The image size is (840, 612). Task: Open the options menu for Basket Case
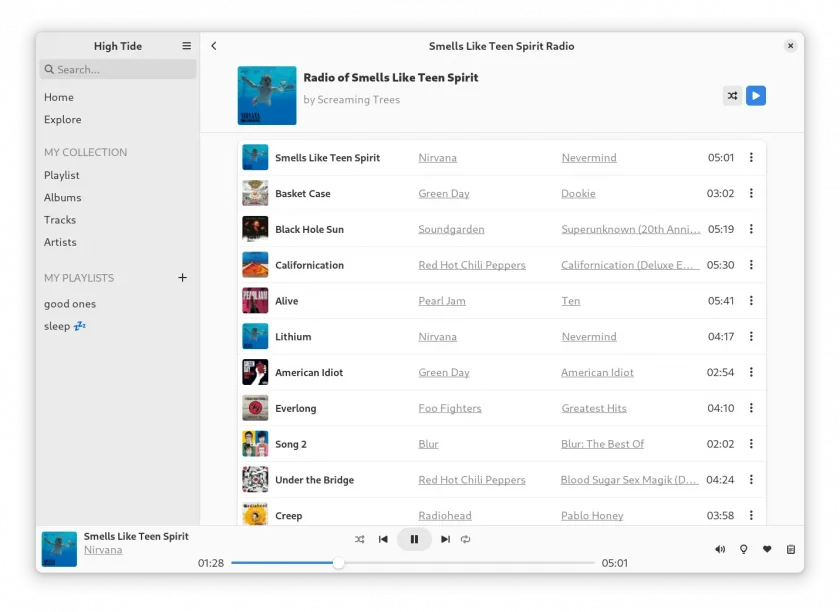coord(751,193)
